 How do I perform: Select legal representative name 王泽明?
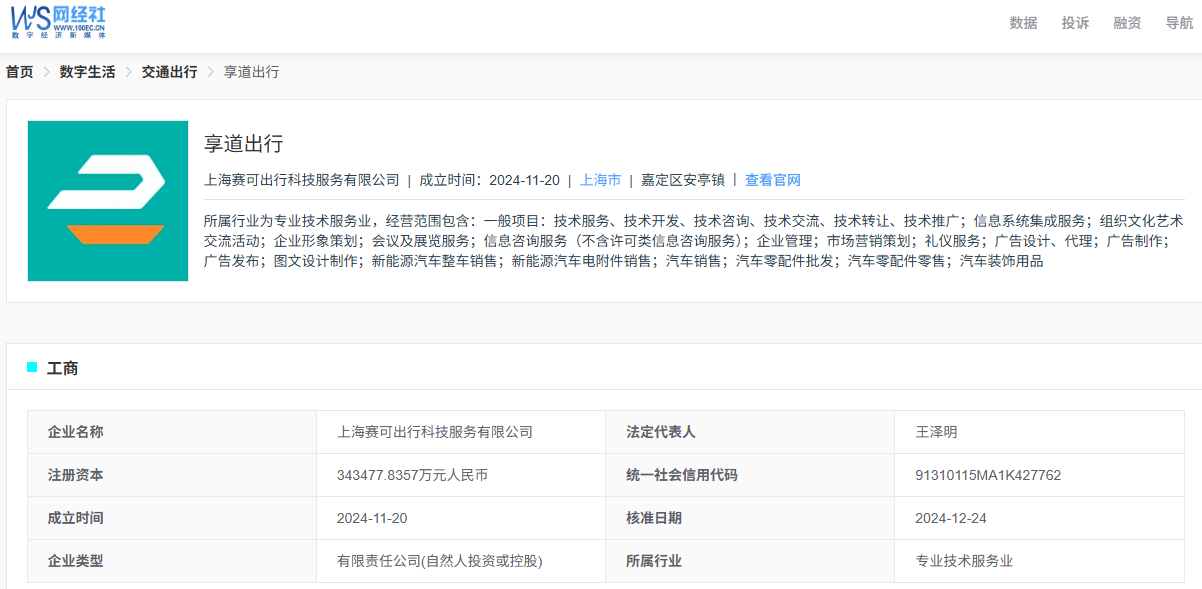tap(936, 432)
